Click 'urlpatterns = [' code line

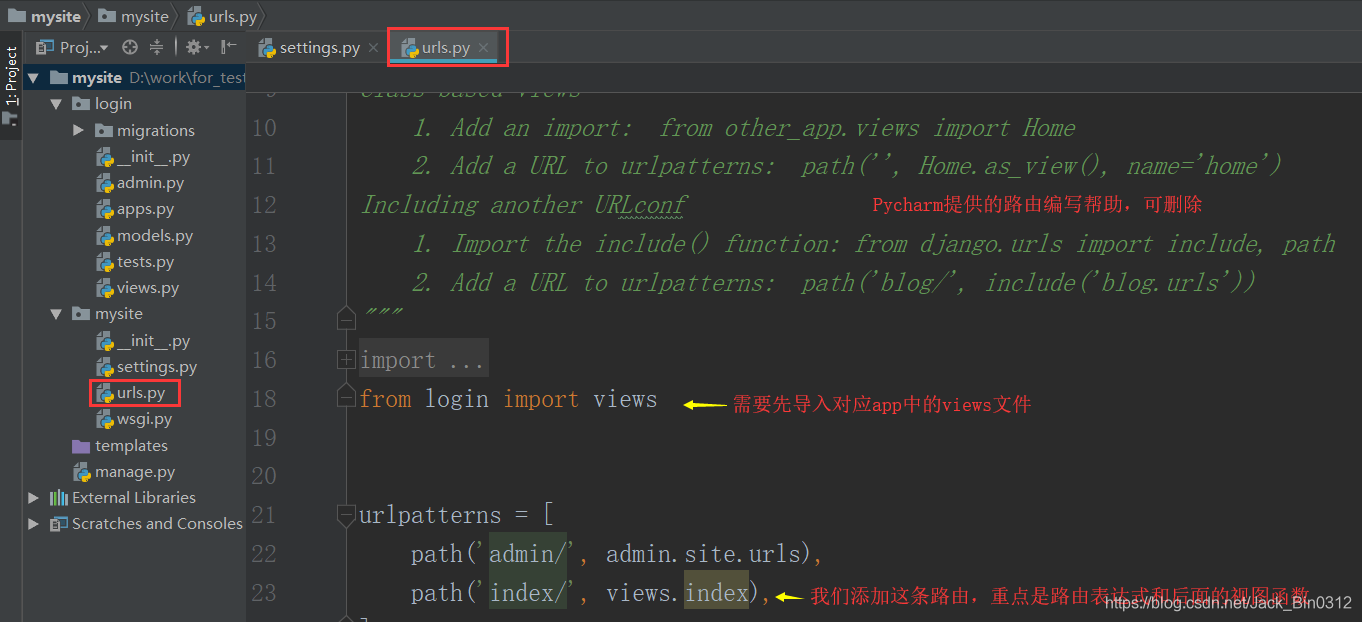coord(456,516)
